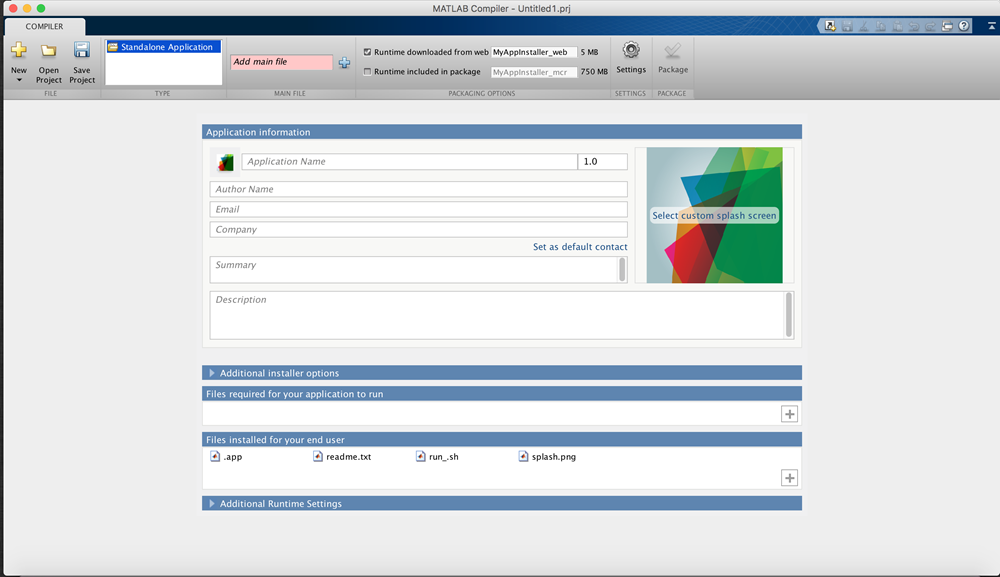Viewport: 1000px width, 577px height.
Task: Click the Application information header
Action: 502,132
